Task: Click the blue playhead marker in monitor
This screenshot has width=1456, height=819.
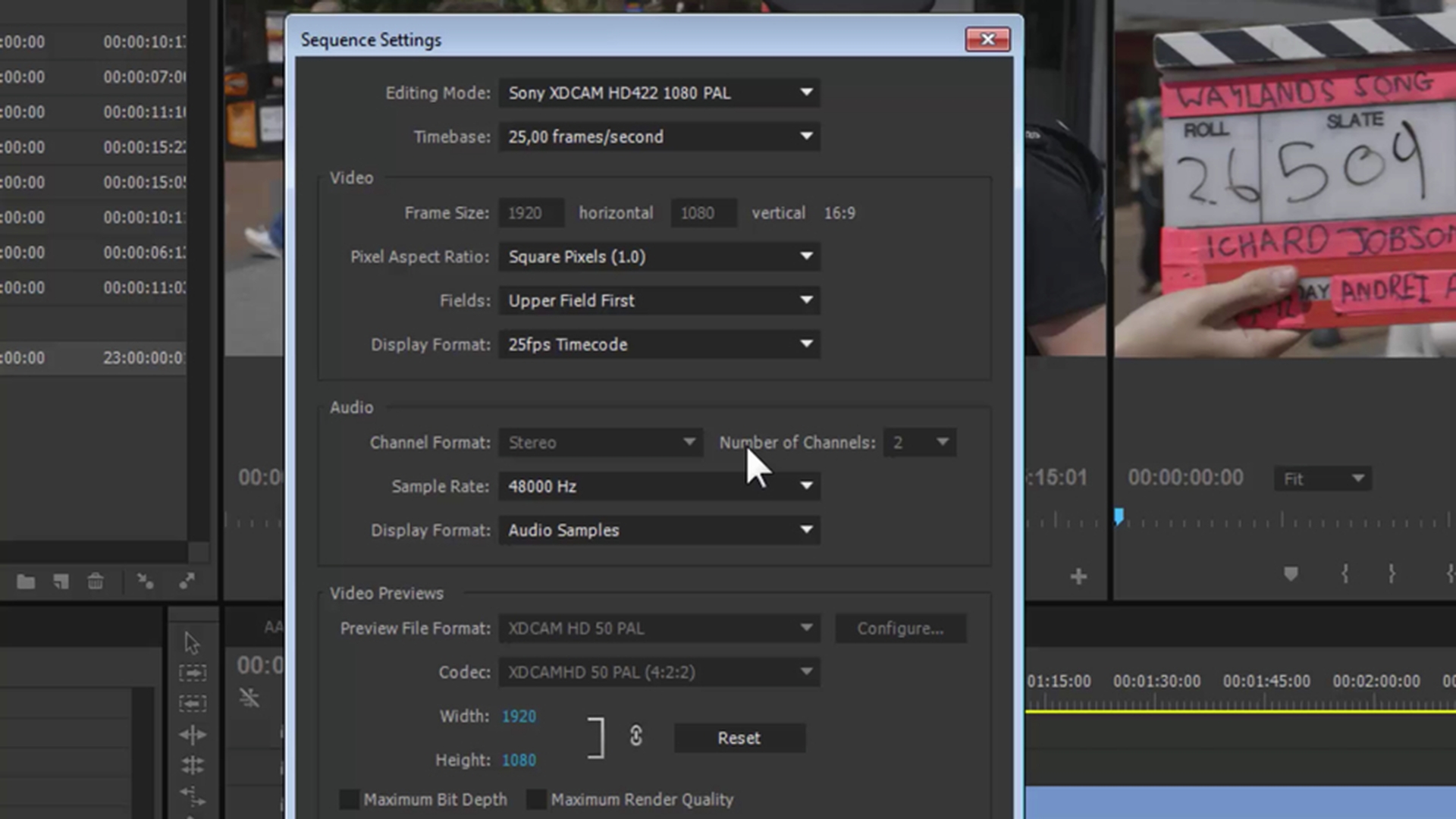Action: click(x=1119, y=517)
